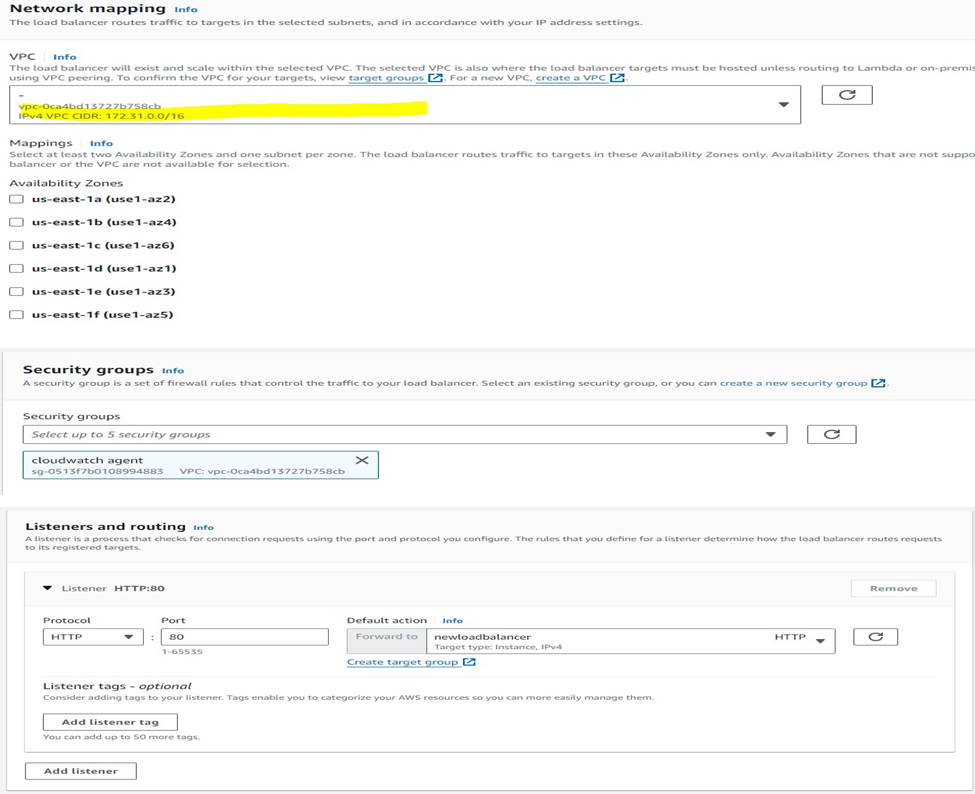Click Add listener tag button
The height and width of the screenshot is (794, 975).
(110, 721)
